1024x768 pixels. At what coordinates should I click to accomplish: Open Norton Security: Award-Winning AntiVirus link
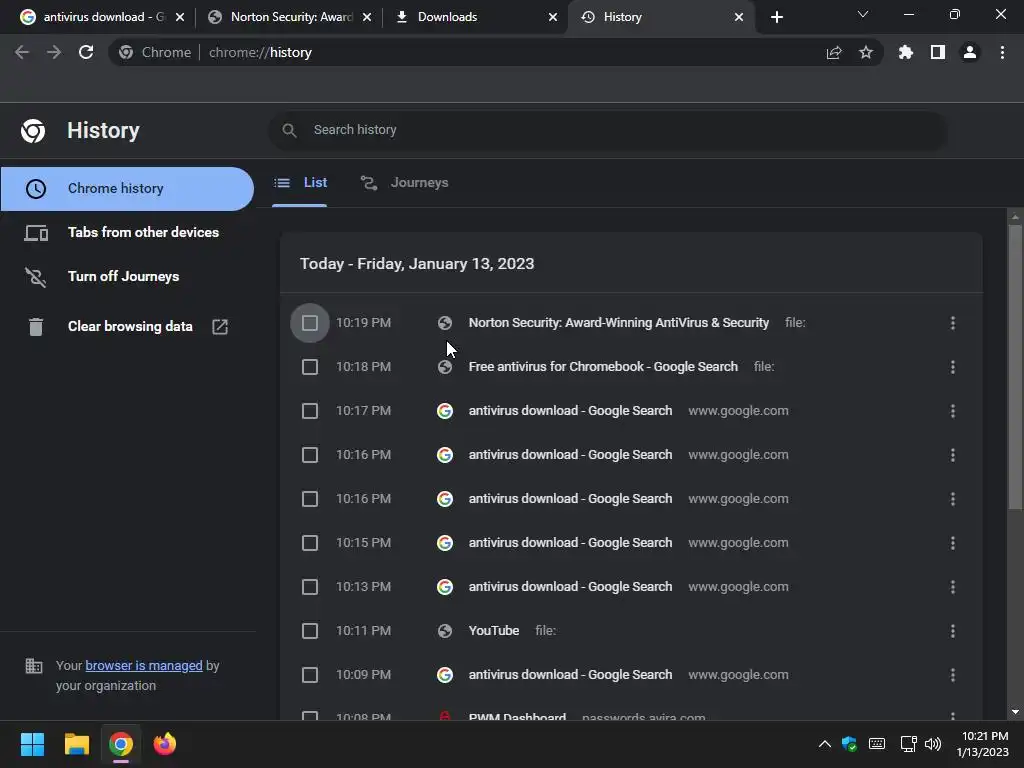click(x=618, y=323)
